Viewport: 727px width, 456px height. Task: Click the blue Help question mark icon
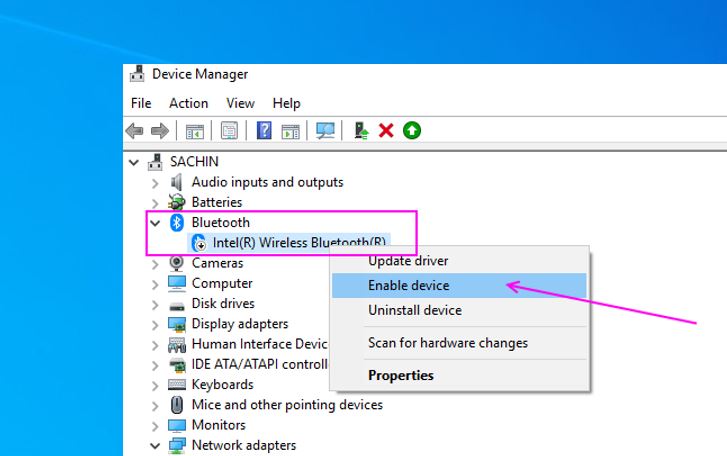(264, 131)
